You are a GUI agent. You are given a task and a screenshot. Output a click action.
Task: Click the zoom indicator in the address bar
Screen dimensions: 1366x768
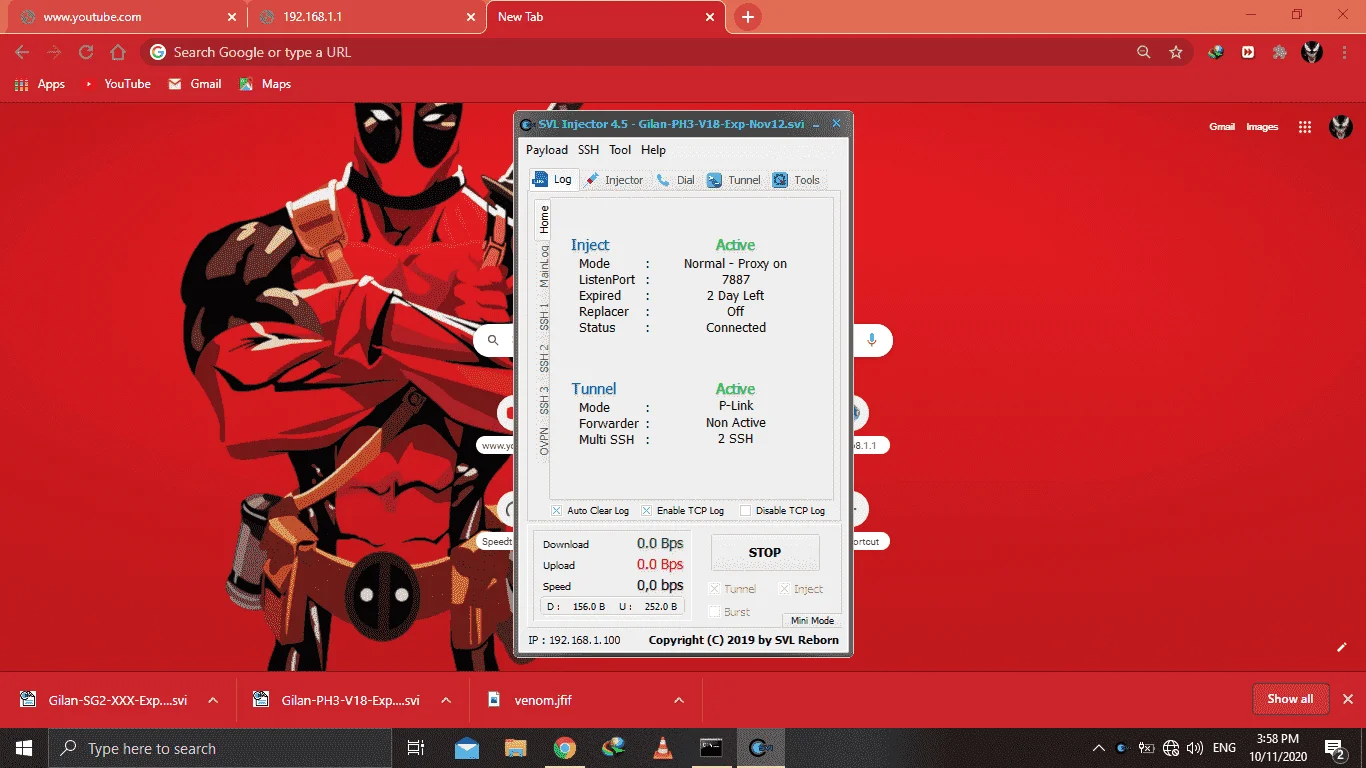pos(1144,52)
